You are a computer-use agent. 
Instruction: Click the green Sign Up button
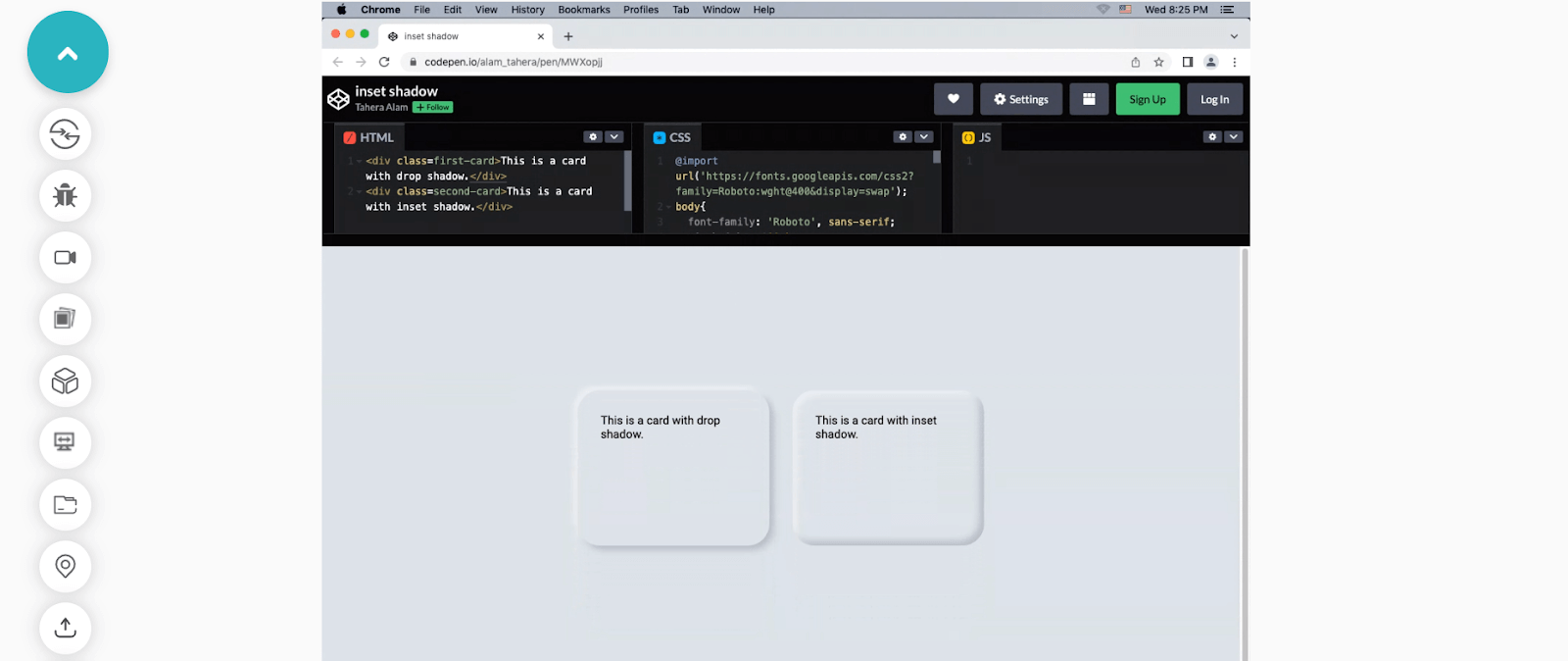1147,99
